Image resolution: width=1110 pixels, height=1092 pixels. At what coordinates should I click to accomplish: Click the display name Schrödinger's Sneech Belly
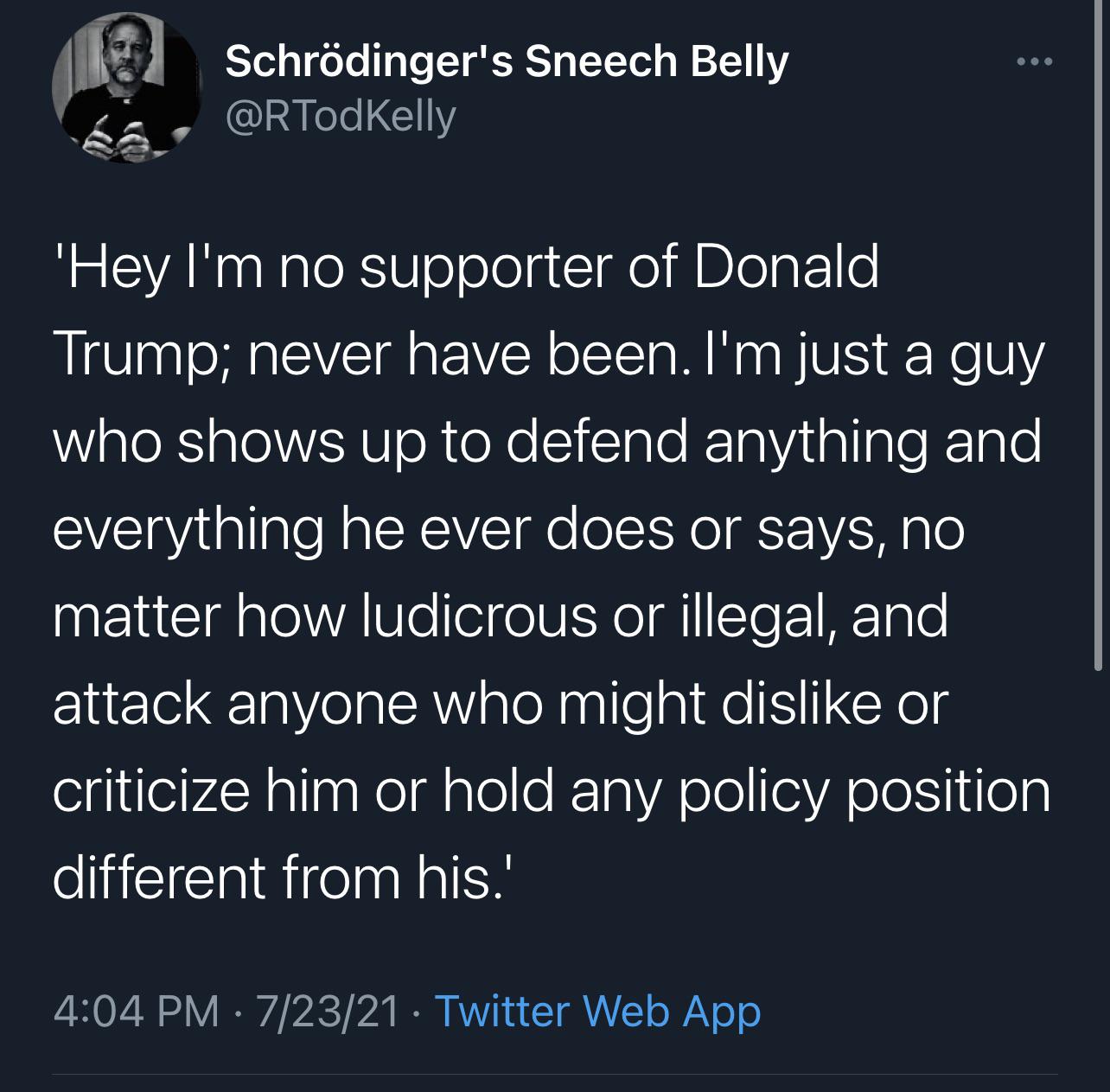507,61
